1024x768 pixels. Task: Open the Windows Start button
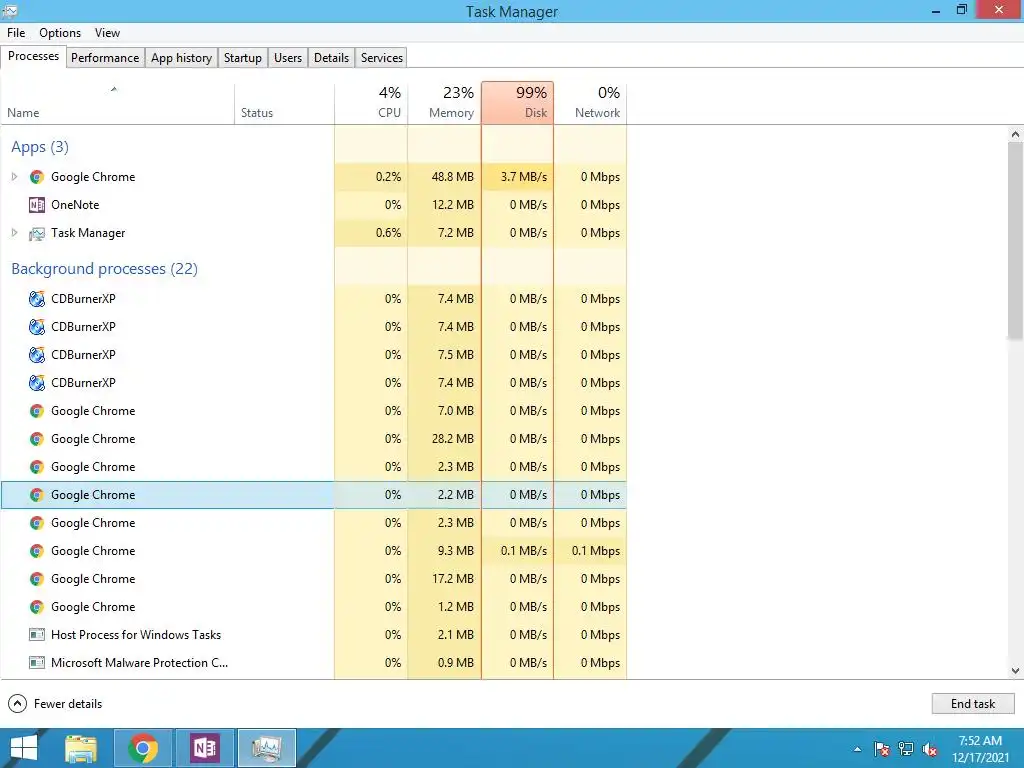24,748
